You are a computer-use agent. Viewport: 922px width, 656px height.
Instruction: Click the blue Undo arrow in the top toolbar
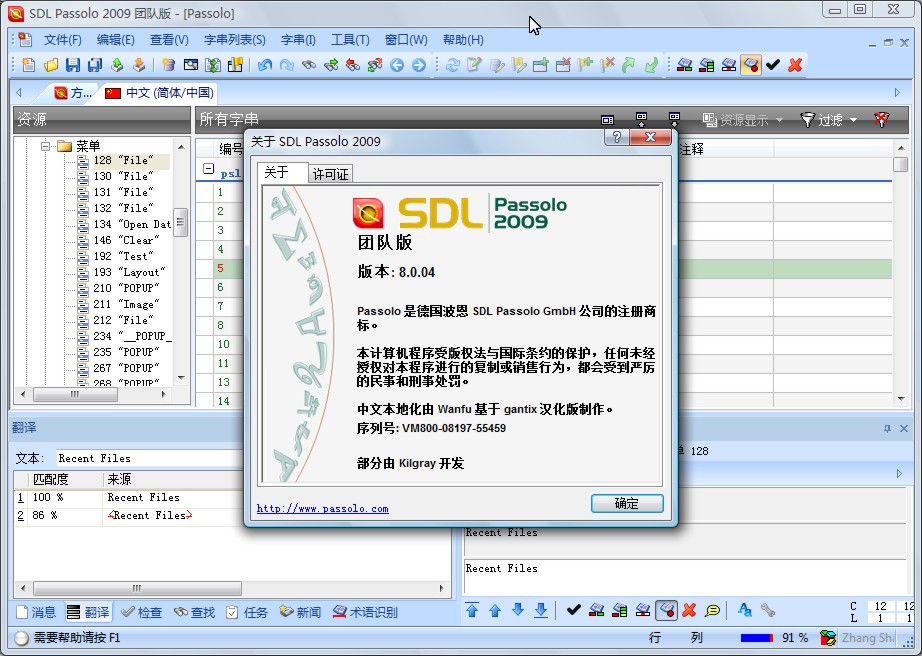tap(265, 65)
